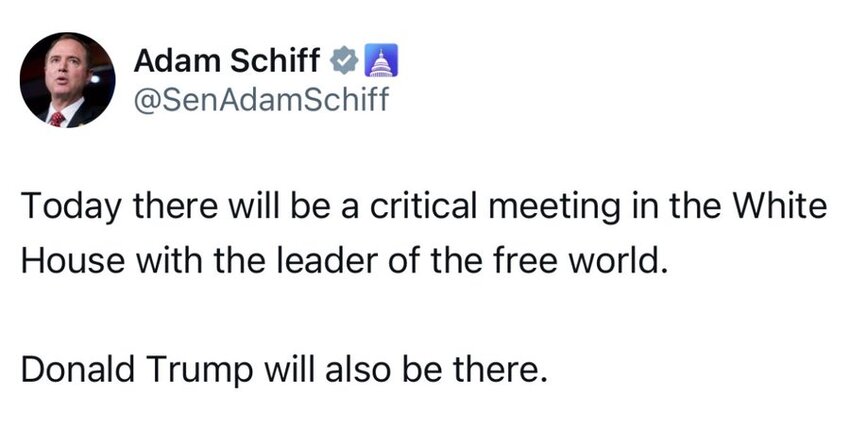Screen dimensions: 850x428
Task: Open the Adam Schiff display name
Action: click(x=227, y=60)
